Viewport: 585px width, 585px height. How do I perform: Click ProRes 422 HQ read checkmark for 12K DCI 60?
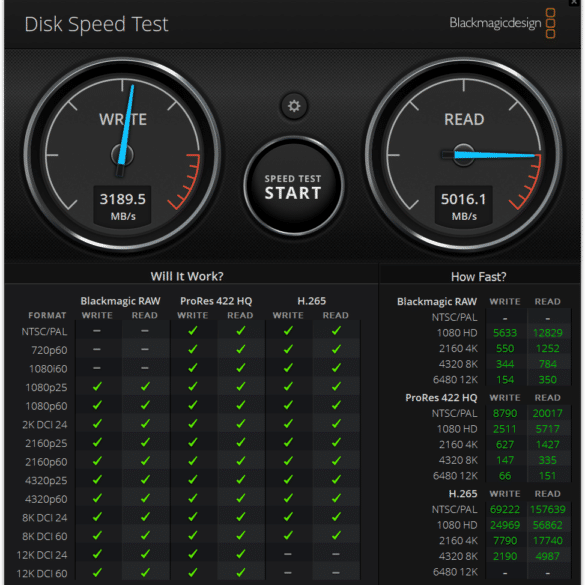click(x=241, y=572)
